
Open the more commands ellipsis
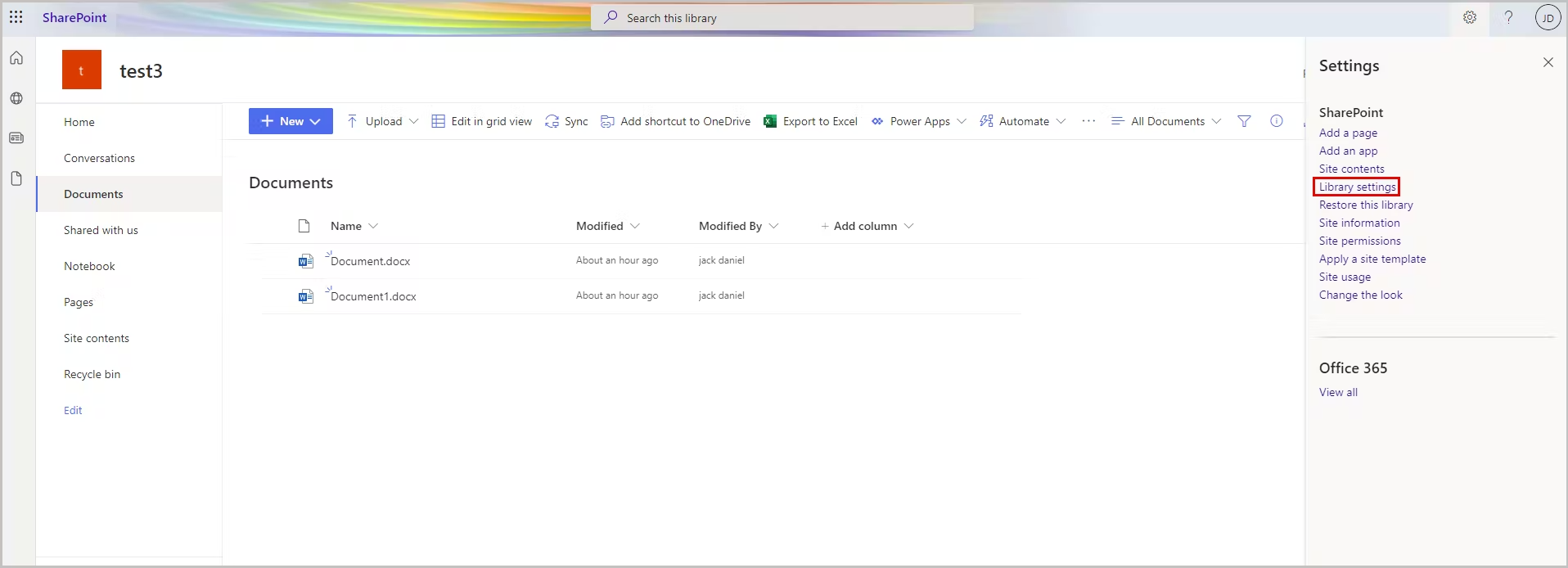1088,121
